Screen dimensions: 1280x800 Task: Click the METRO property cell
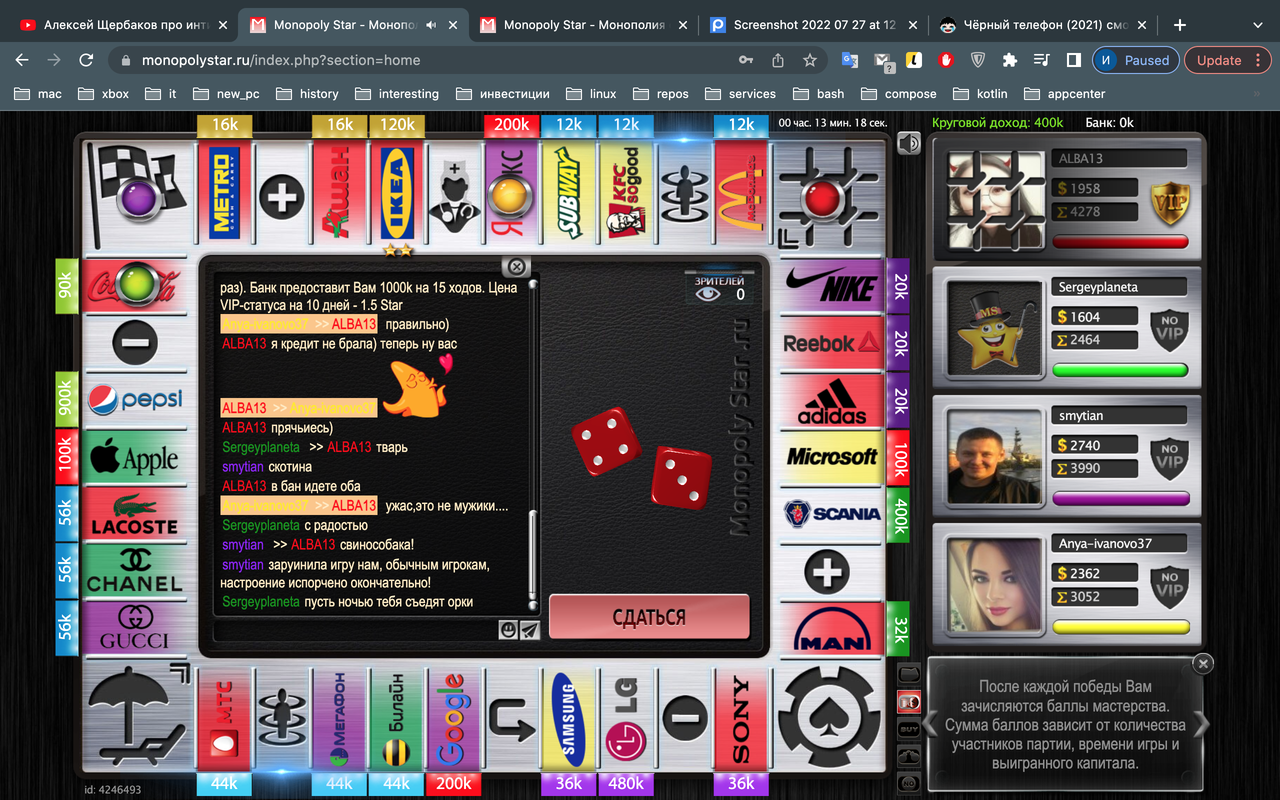(225, 193)
